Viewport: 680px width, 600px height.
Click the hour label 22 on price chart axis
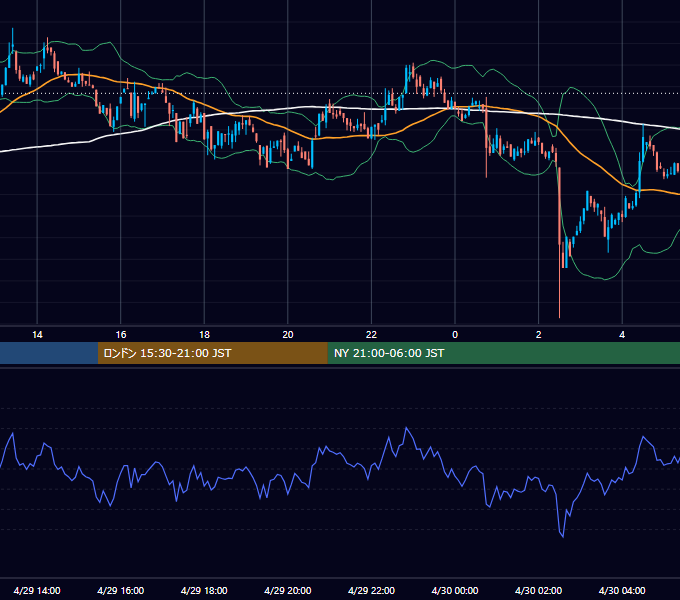[371, 335]
